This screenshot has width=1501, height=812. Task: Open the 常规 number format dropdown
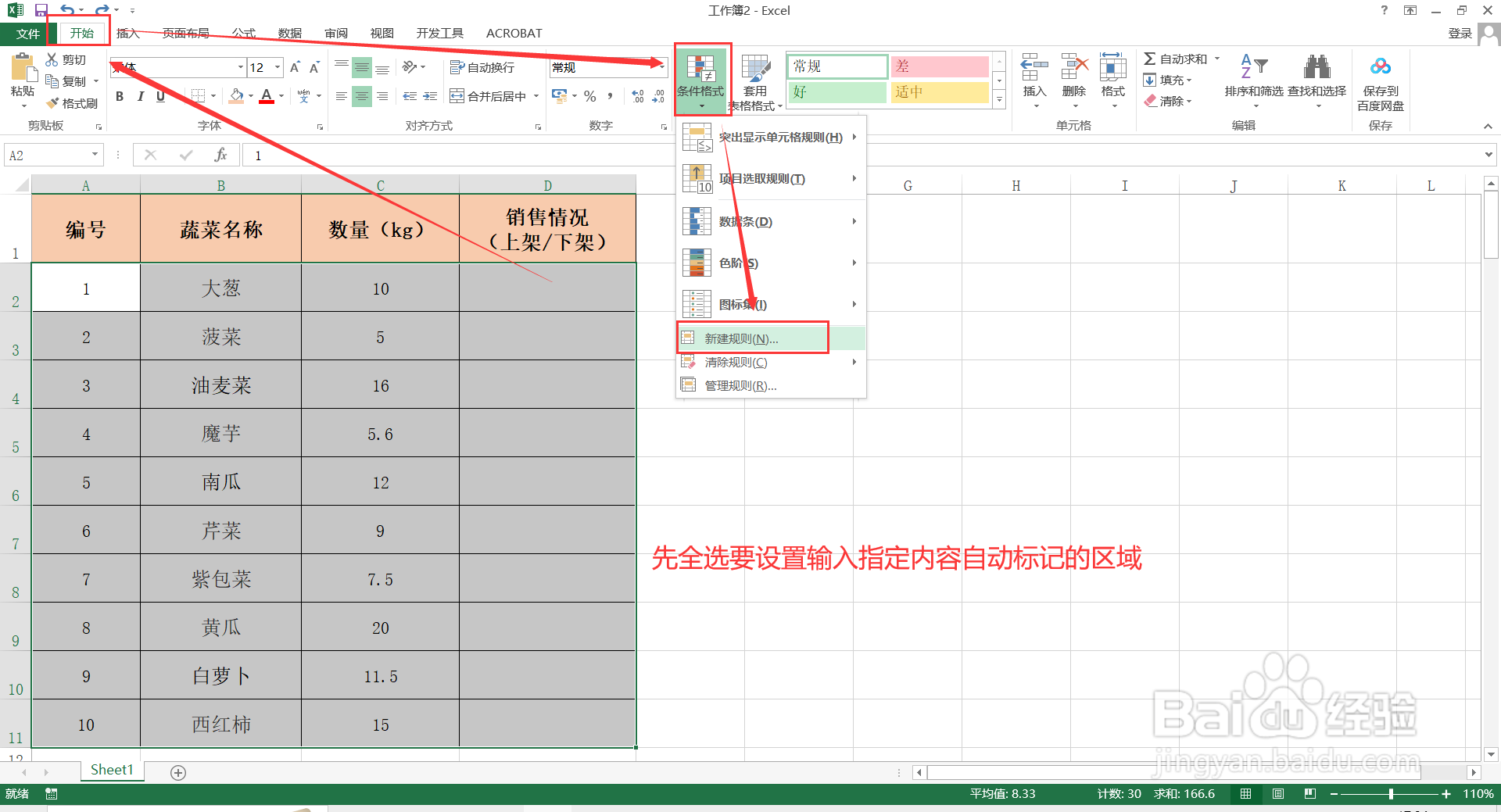tap(661, 67)
